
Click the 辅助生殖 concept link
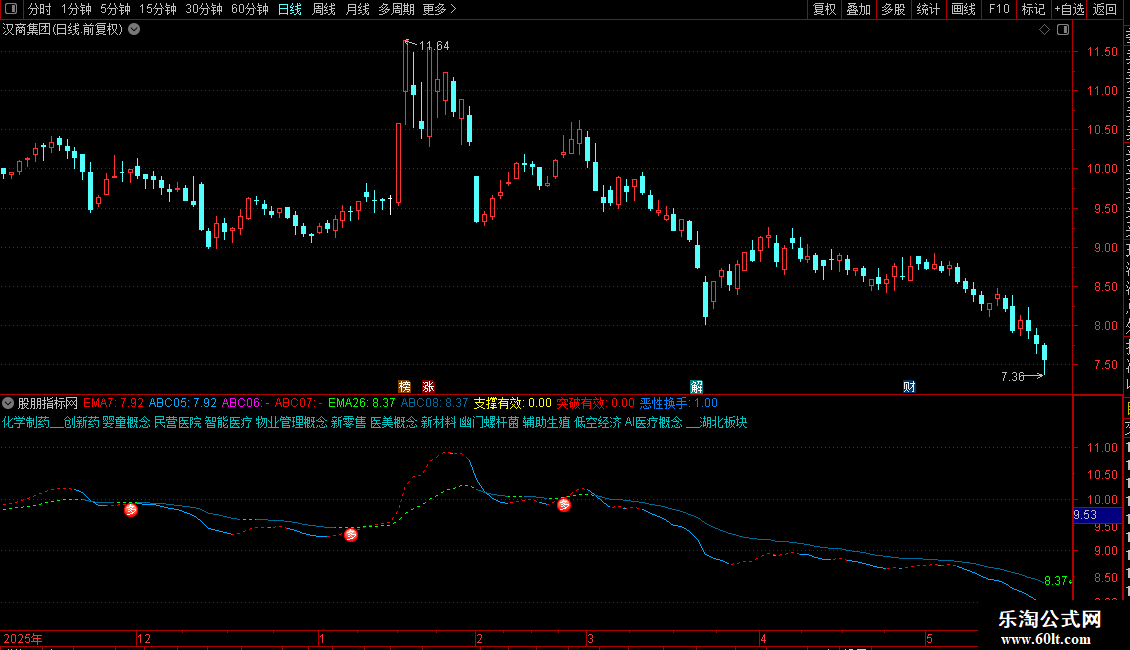click(x=546, y=422)
